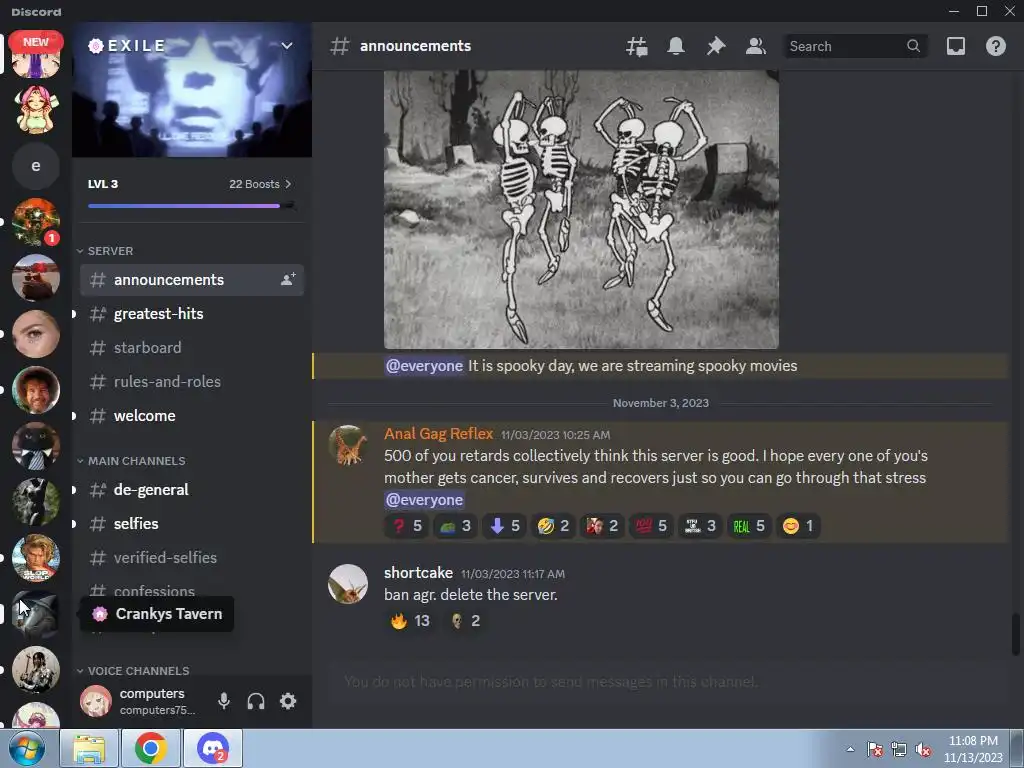Toggle the skull reaction with 2

point(466,620)
